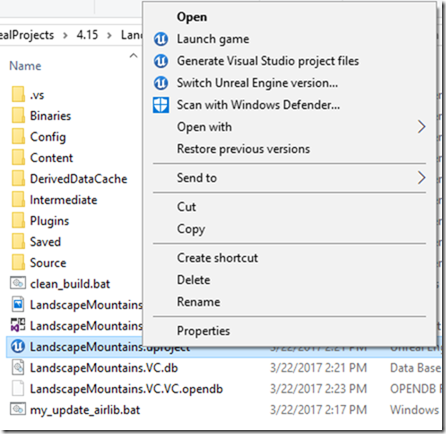Viewport: 446px width, 434px height.
Task: Choose Switch Unreal Engine version
Action: [257, 83]
